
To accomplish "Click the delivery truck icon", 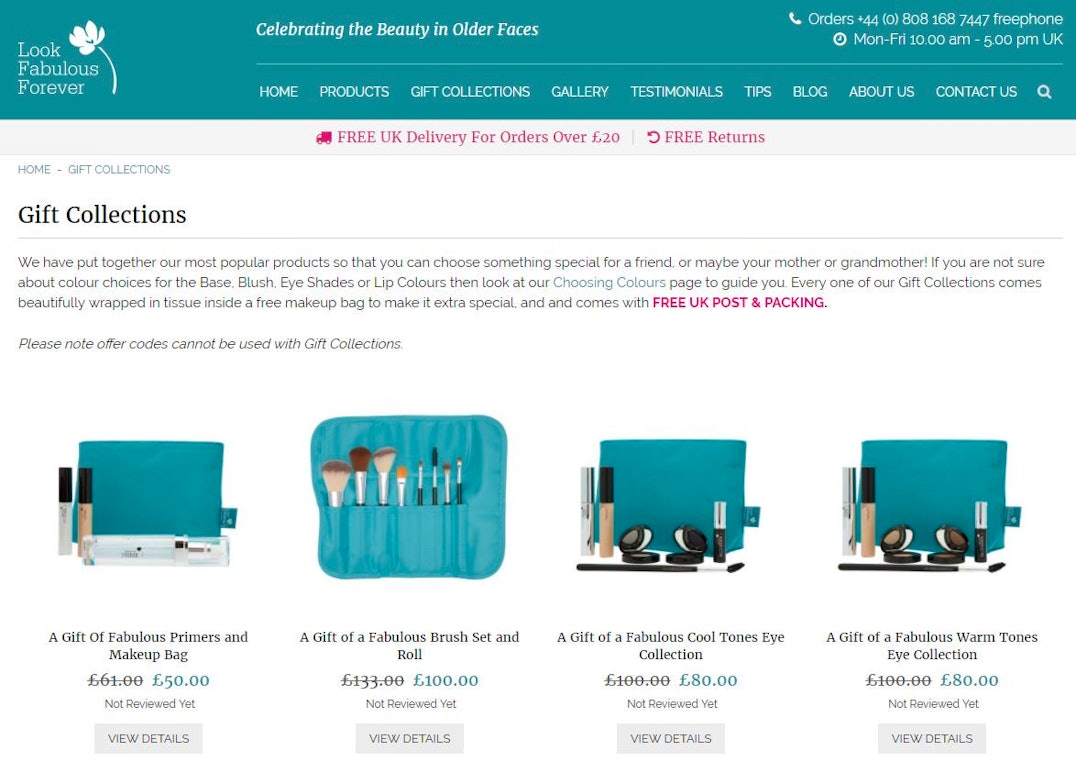I will point(323,138).
